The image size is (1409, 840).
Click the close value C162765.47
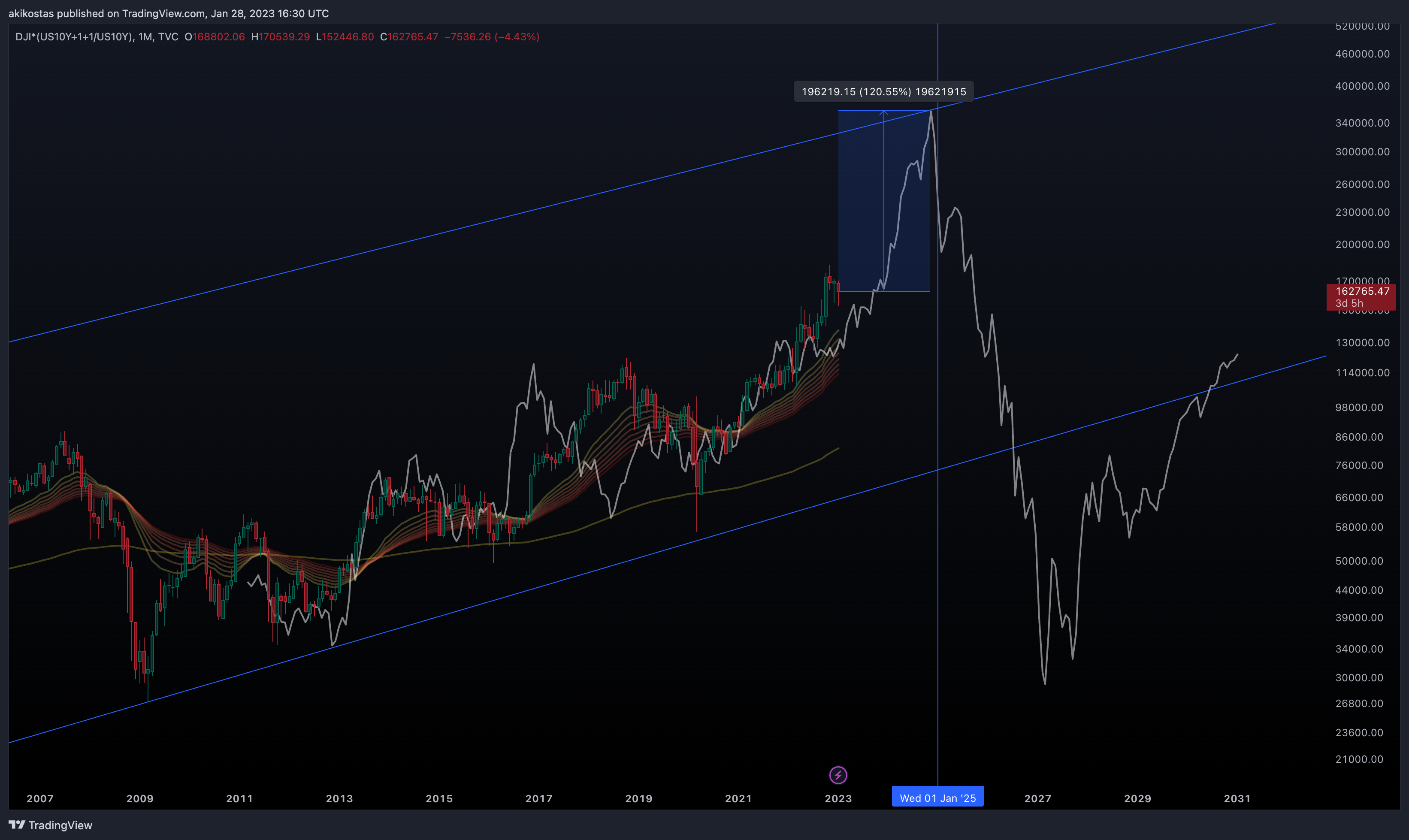click(409, 37)
